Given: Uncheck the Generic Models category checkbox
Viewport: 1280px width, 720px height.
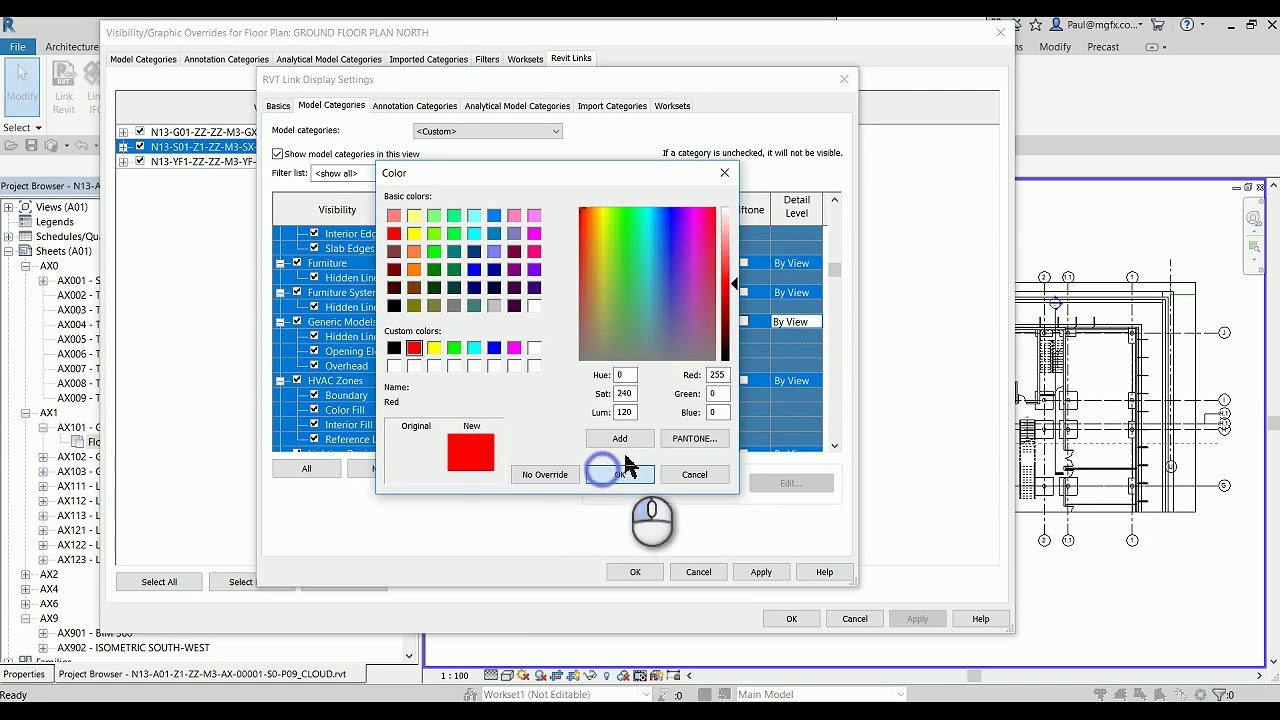Looking at the screenshot, I should 297,322.
